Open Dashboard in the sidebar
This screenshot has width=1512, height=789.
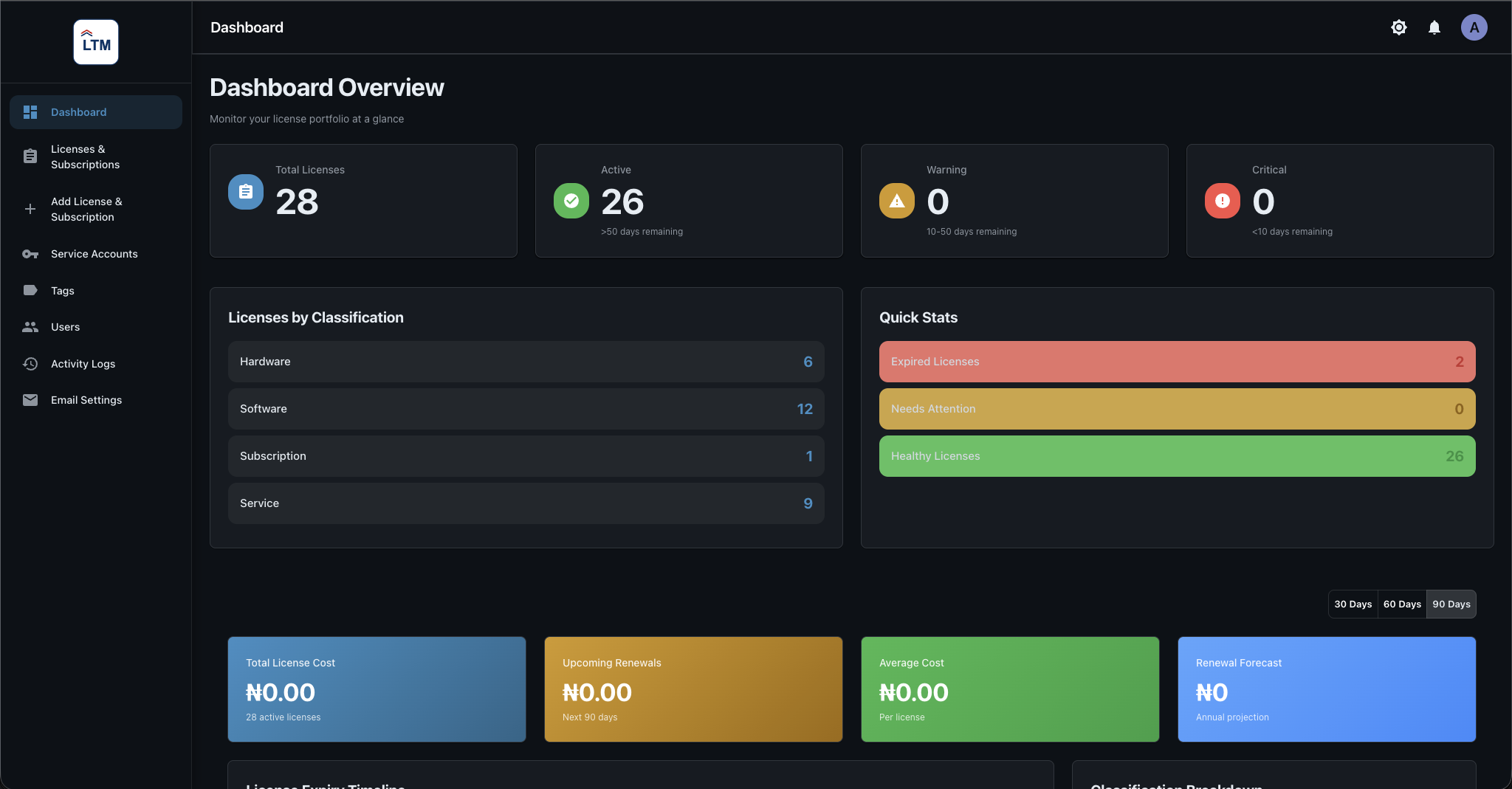tap(96, 112)
